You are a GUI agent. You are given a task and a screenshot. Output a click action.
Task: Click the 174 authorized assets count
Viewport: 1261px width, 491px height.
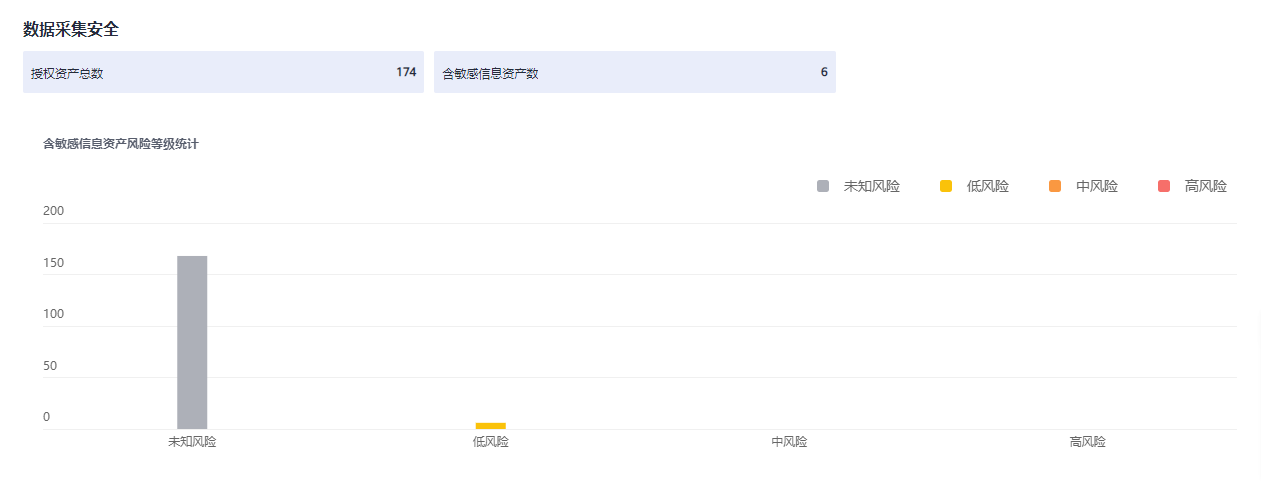pos(406,72)
